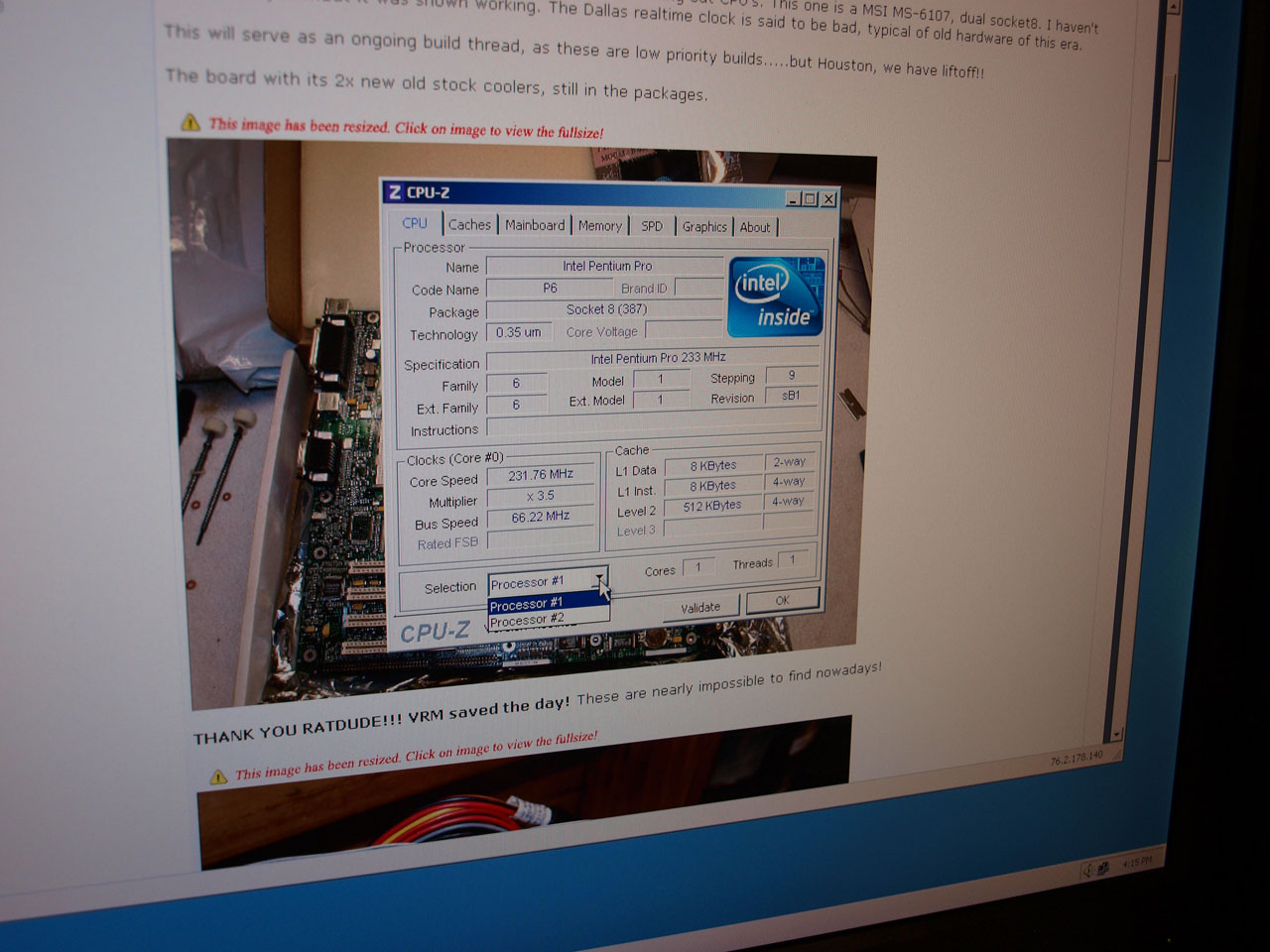Click the browser scrollbar down arrow

[x=1117, y=735]
